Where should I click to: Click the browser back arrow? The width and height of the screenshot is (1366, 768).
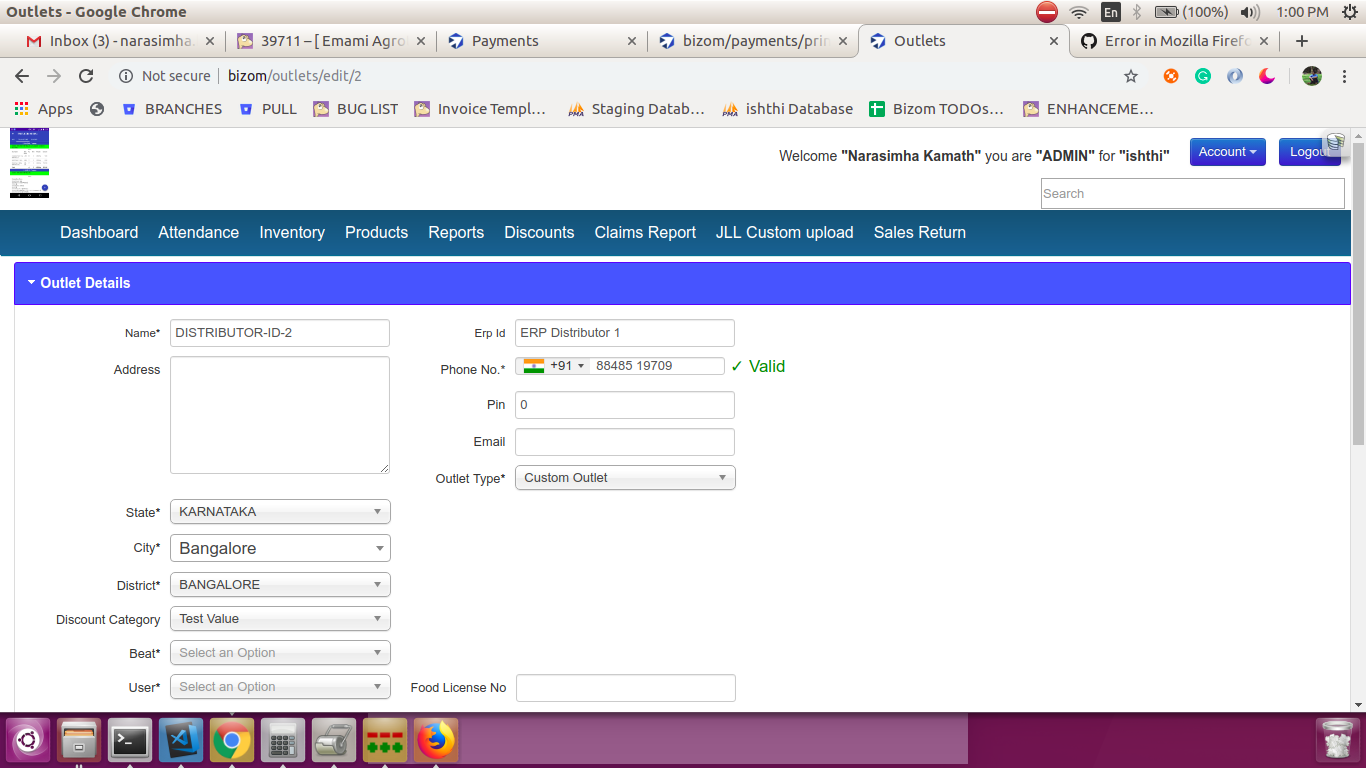coord(22,76)
